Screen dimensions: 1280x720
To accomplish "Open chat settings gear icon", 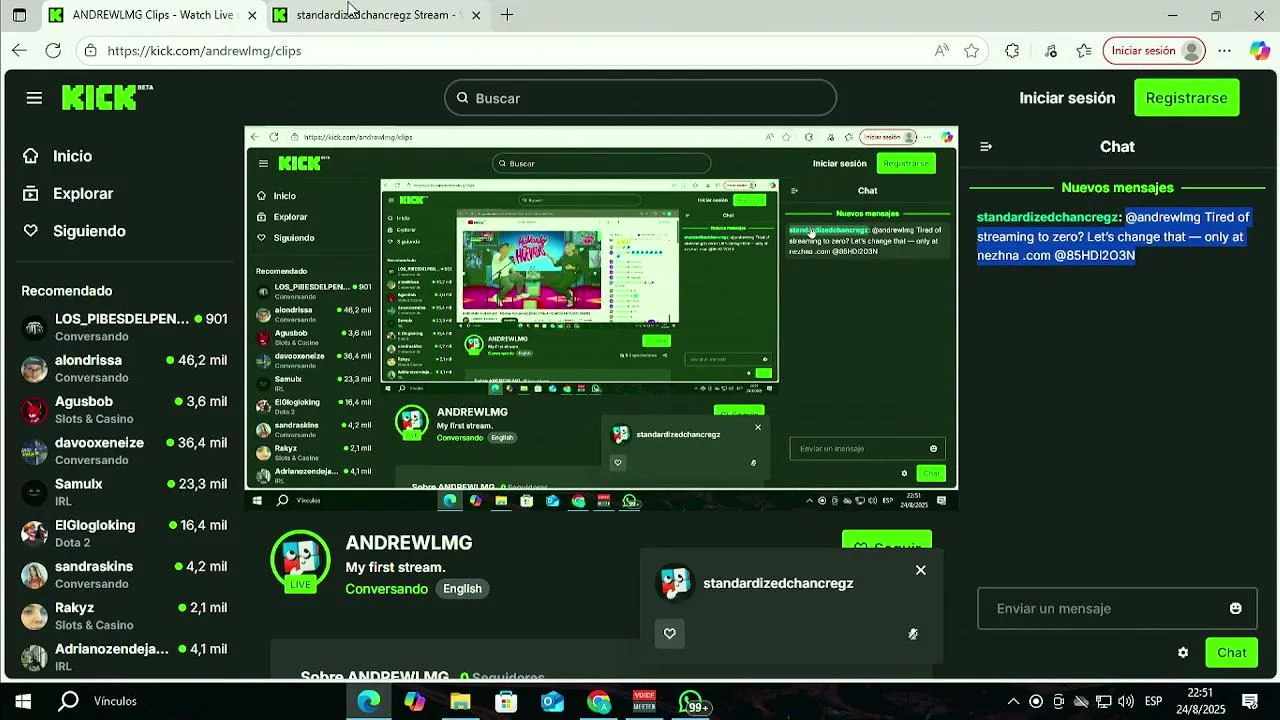I will coord(1183,652).
